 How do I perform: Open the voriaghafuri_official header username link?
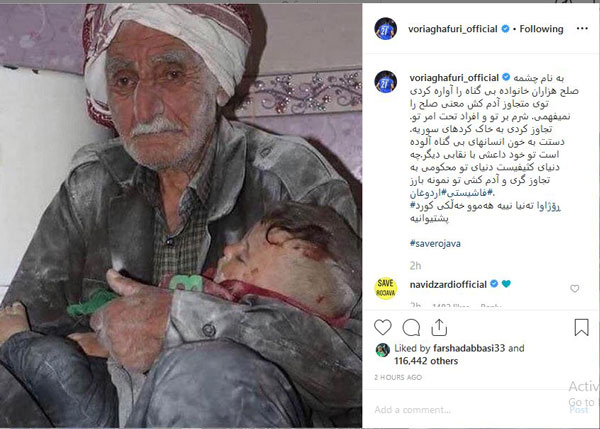[x=453, y=29]
